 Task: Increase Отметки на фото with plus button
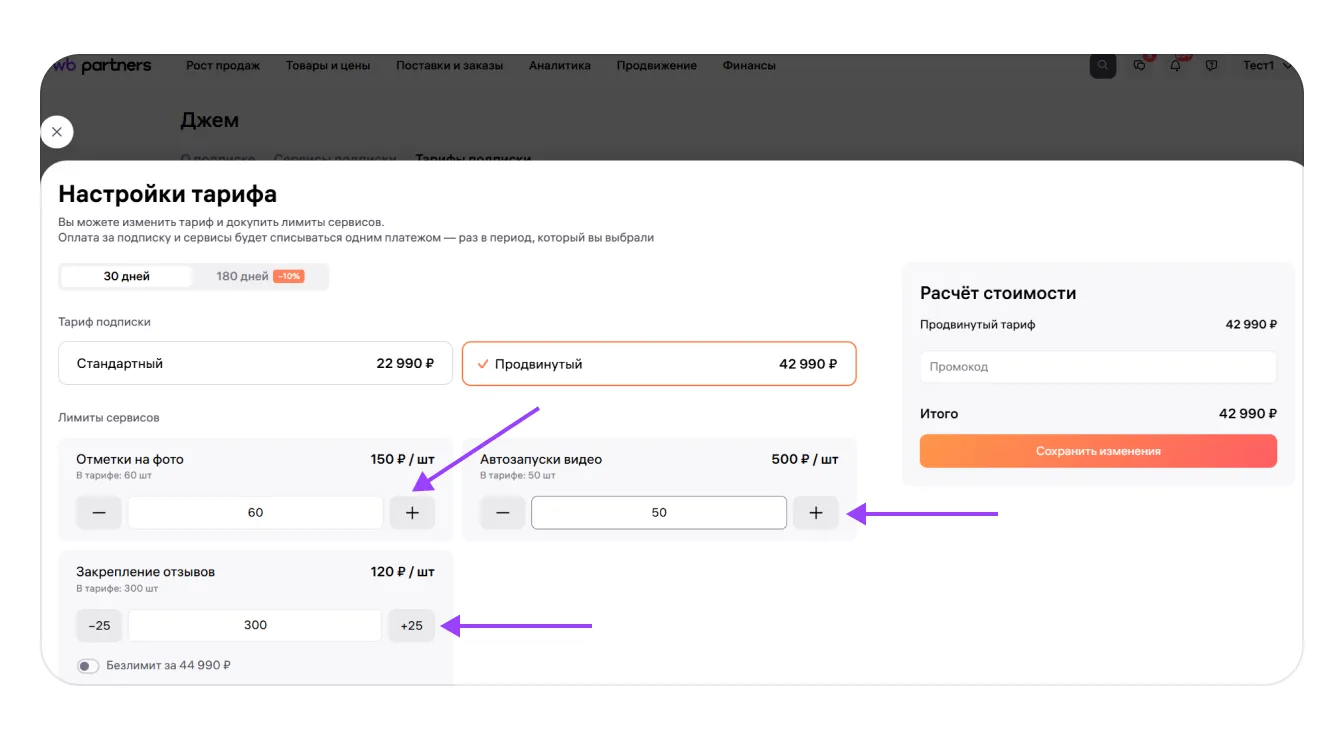point(412,513)
